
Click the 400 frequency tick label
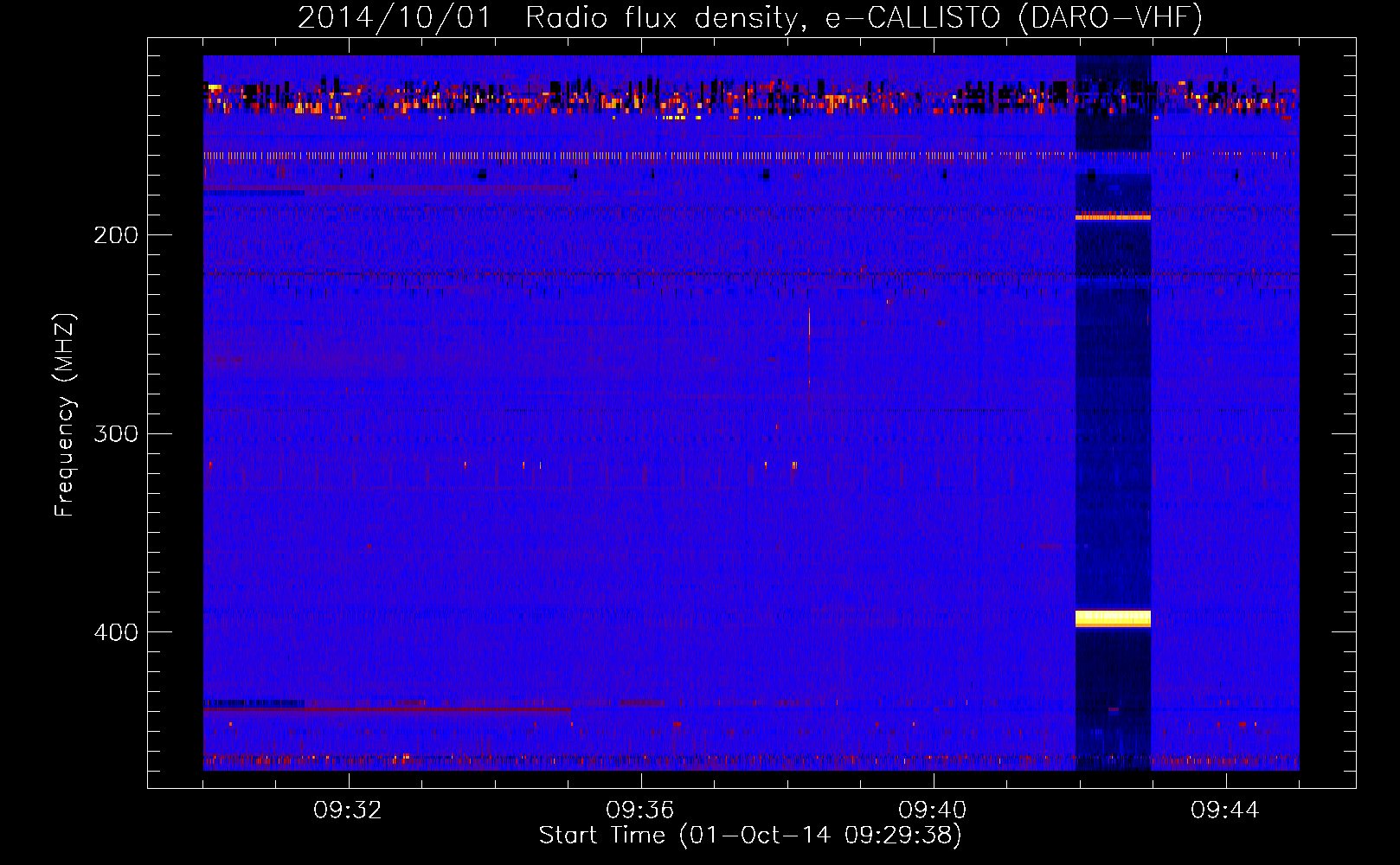pos(116,632)
